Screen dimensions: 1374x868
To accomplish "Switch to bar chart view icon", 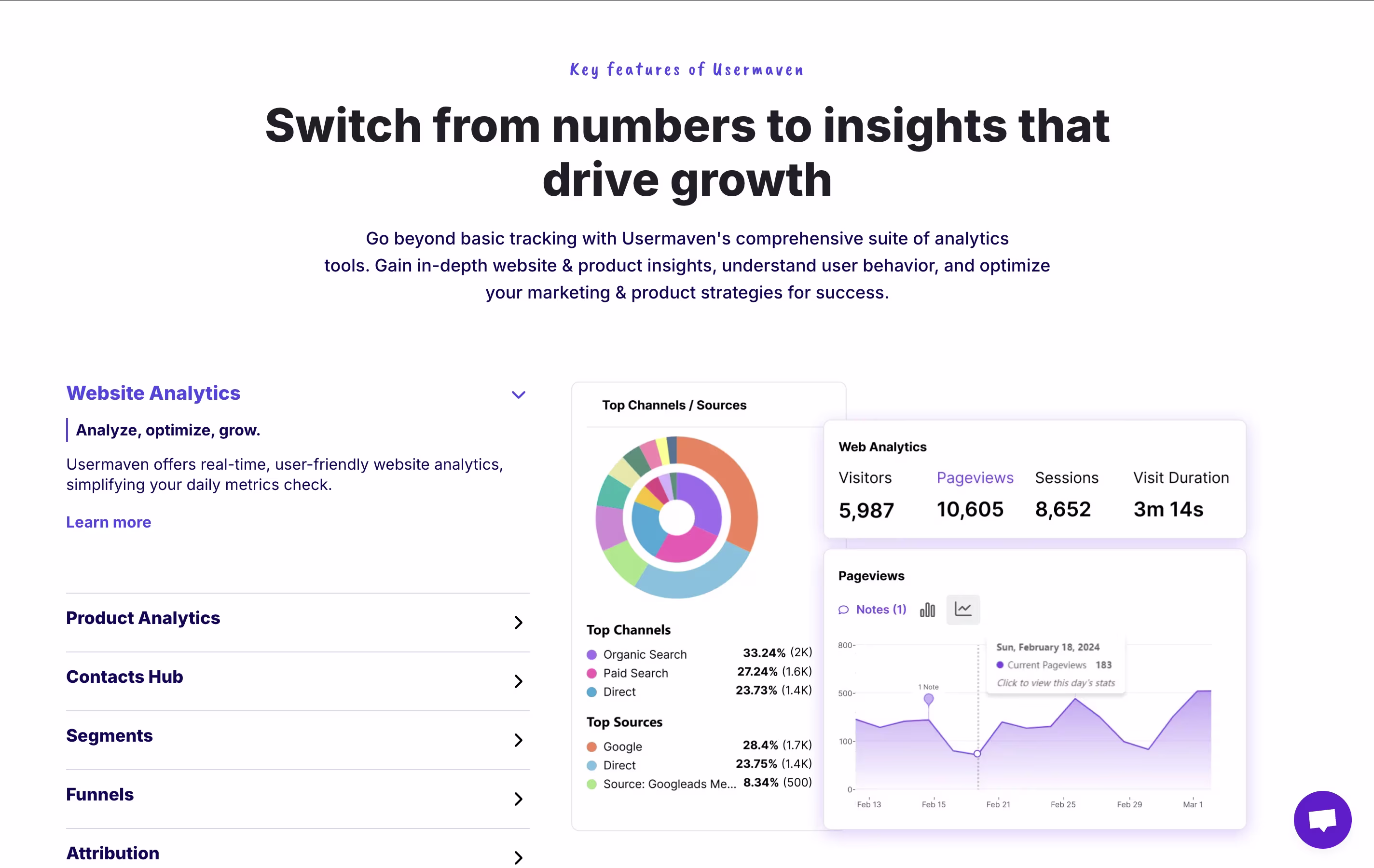I will (927, 610).
